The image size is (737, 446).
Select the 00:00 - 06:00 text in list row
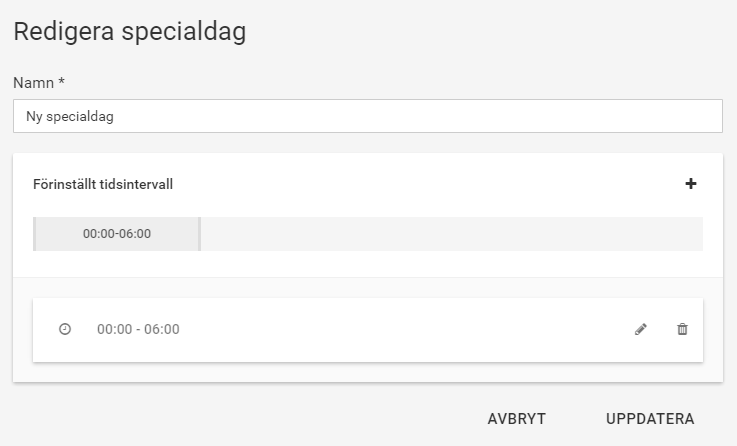pos(138,329)
